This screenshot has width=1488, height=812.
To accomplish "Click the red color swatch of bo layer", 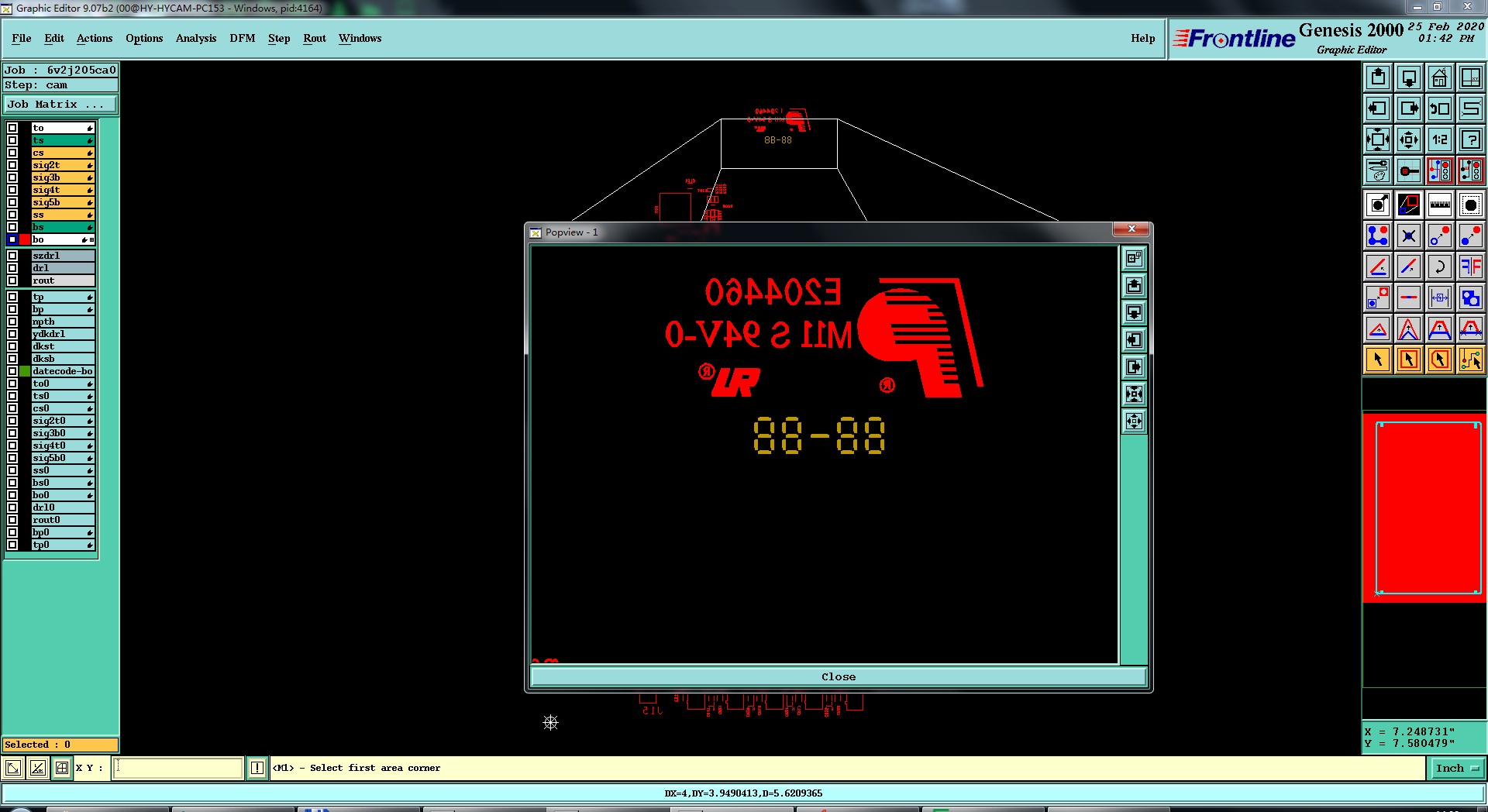I will pyautogui.click(x=25, y=239).
